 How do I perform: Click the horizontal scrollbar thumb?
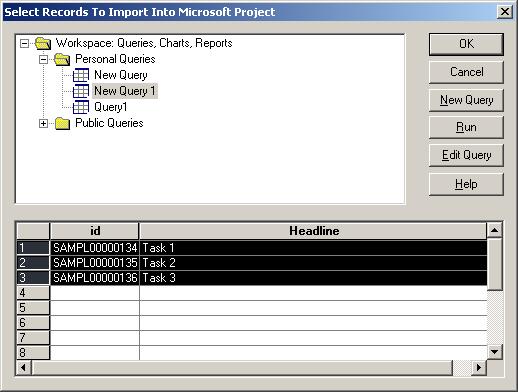242,367
